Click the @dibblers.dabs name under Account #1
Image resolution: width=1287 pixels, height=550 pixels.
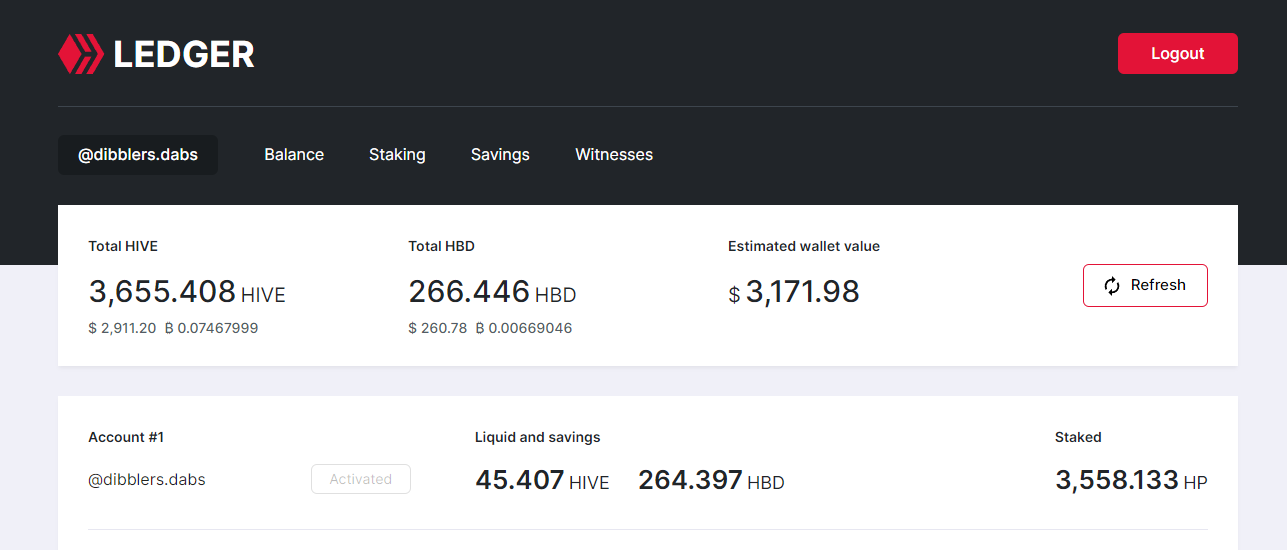click(x=147, y=480)
